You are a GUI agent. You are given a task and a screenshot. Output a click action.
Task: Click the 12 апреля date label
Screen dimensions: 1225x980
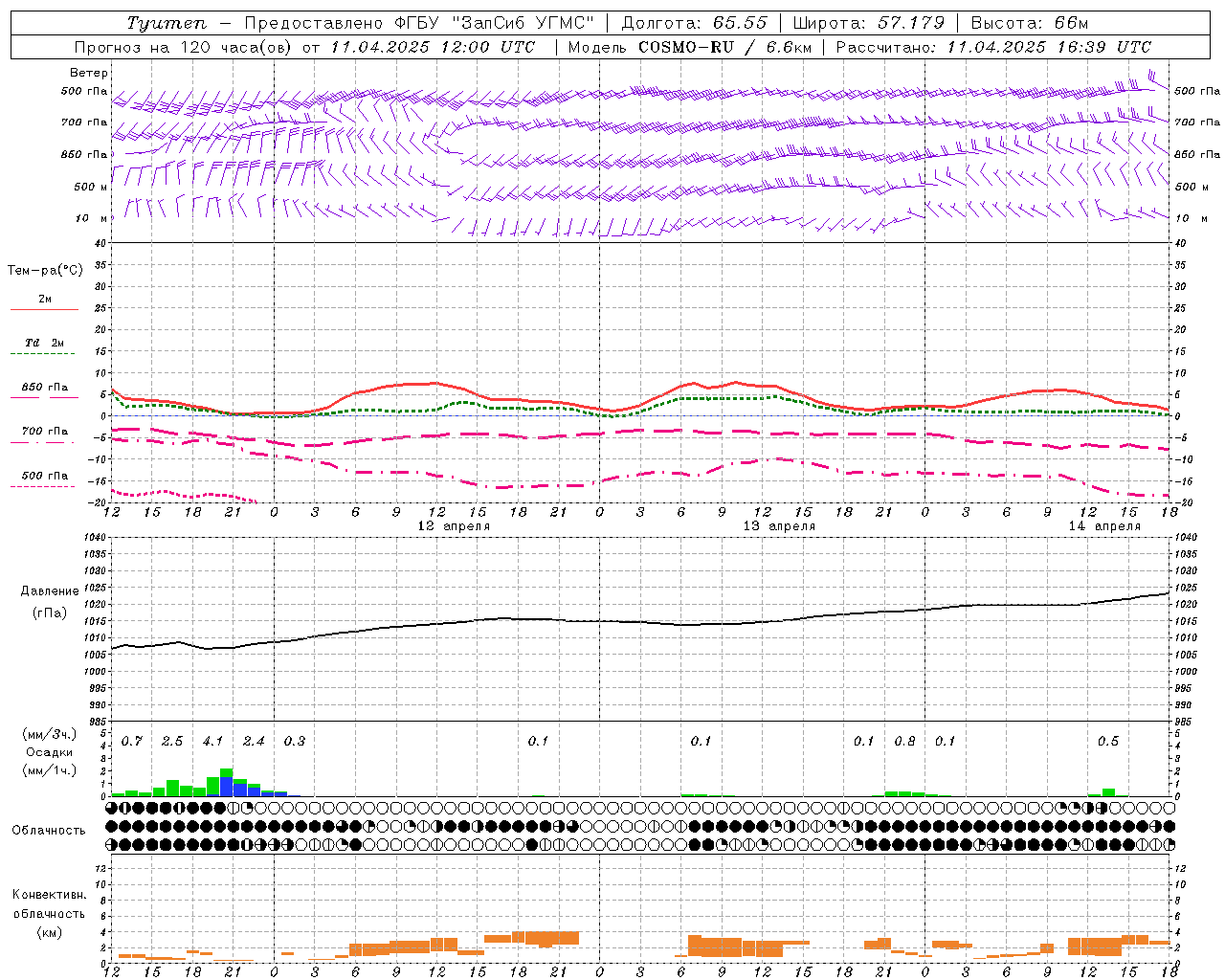[454, 526]
